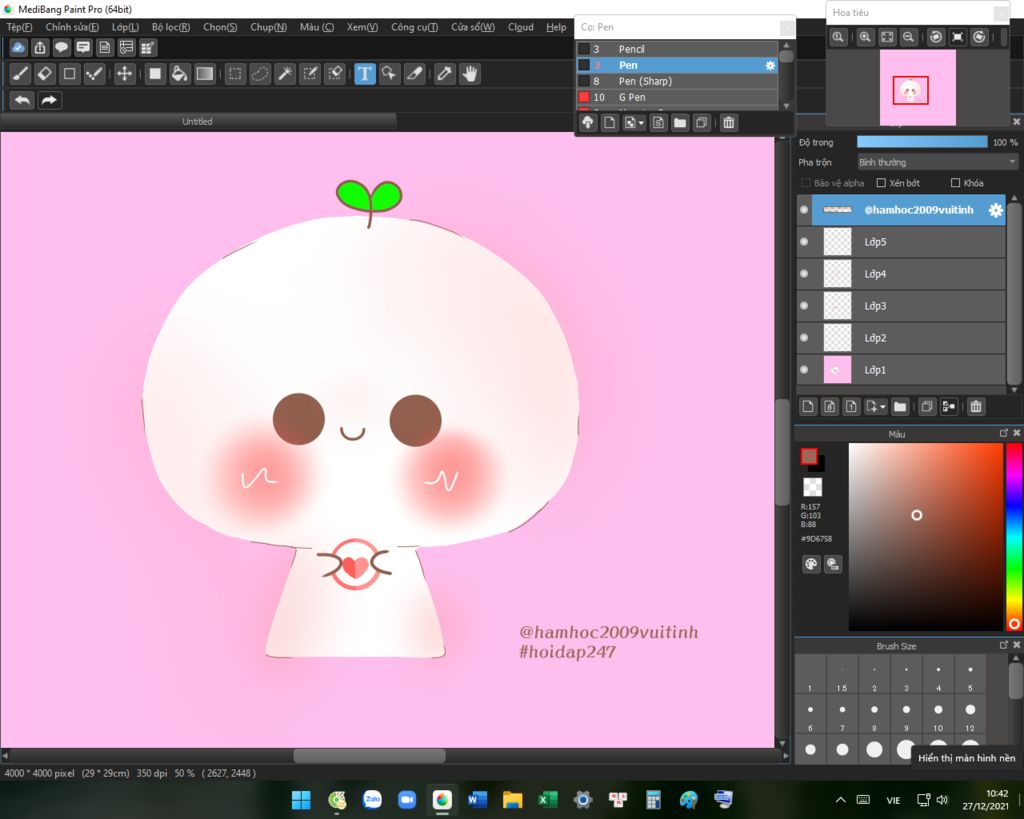Viewport: 1024px width, 819px height.
Task: Choose the Lasso selection tool
Action: click(260, 74)
